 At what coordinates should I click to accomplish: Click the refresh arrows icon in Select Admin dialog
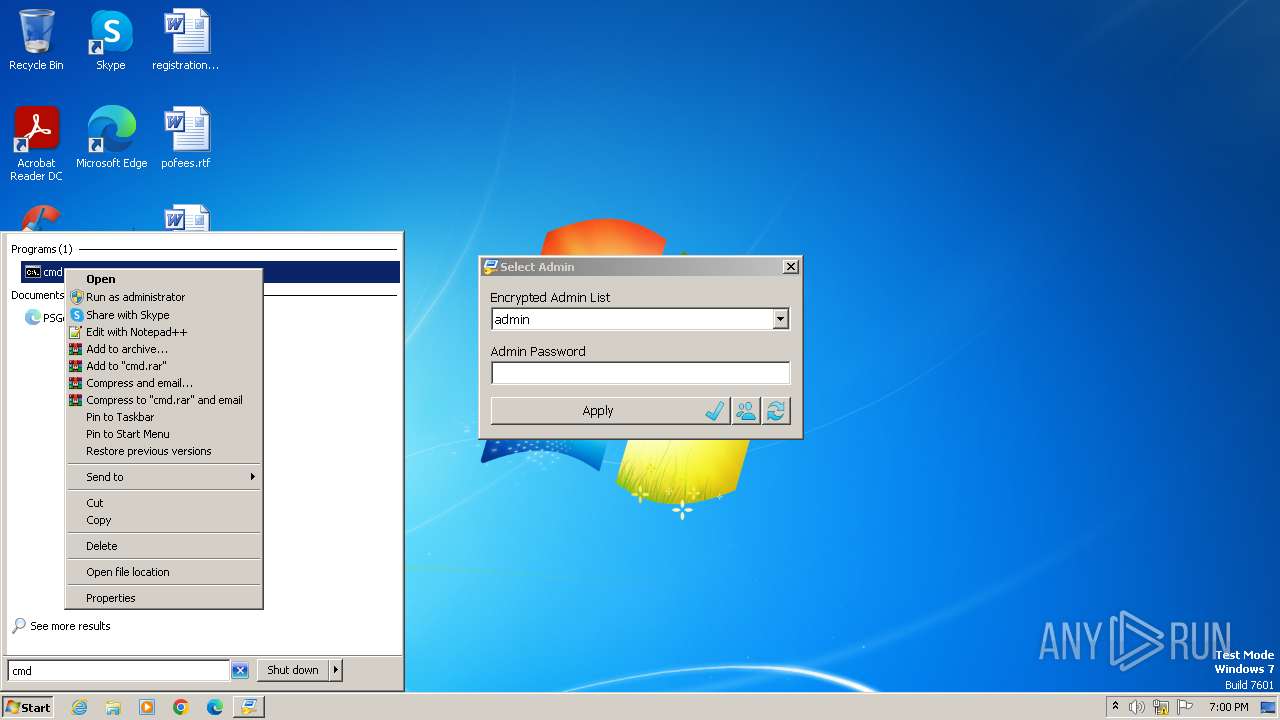pos(776,411)
